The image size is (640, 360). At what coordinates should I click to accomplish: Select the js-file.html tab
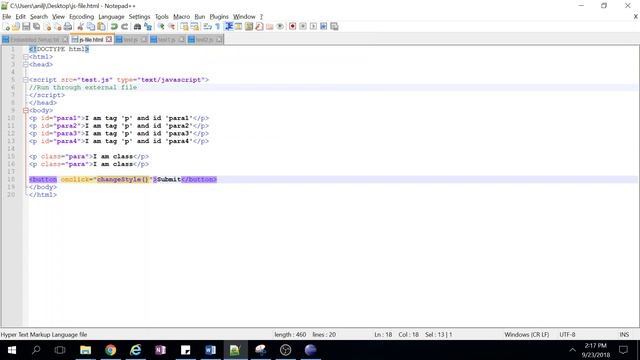click(91, 40)
